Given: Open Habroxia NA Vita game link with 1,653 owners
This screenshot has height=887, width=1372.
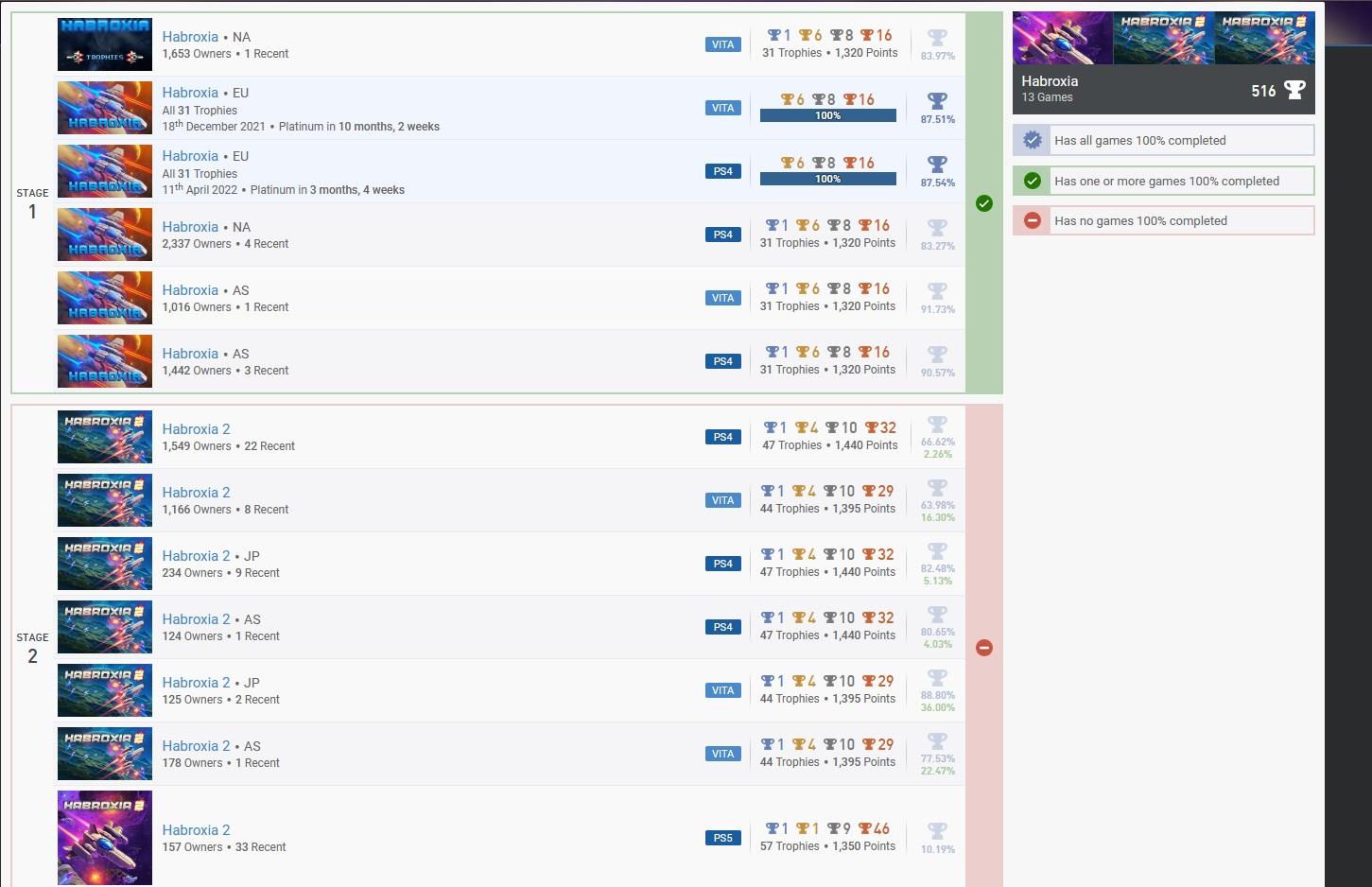Looking at the screenshot, I should [x=190, y=37].
